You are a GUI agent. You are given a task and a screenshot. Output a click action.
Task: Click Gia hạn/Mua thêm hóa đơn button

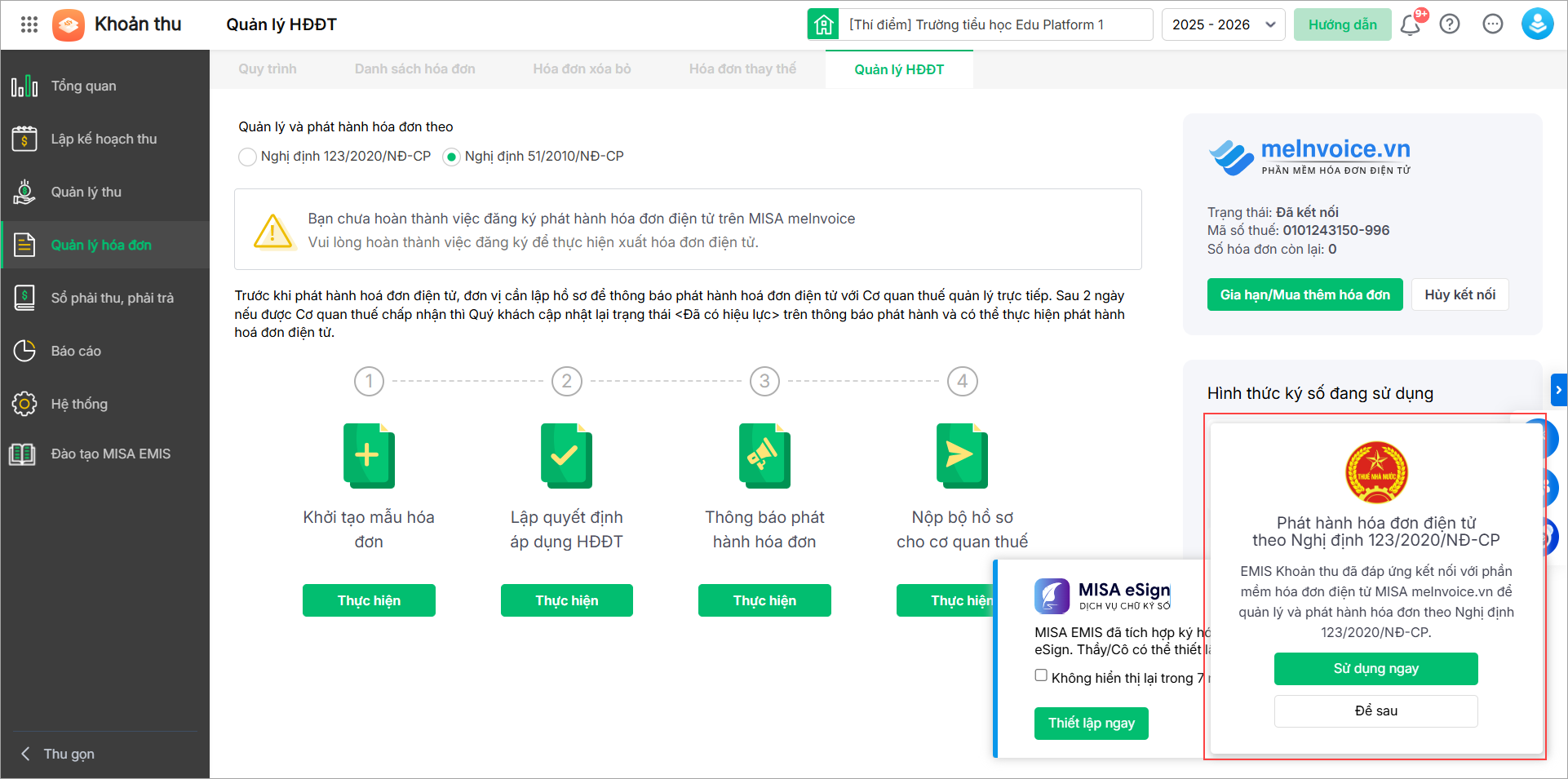pos(1304,294)
